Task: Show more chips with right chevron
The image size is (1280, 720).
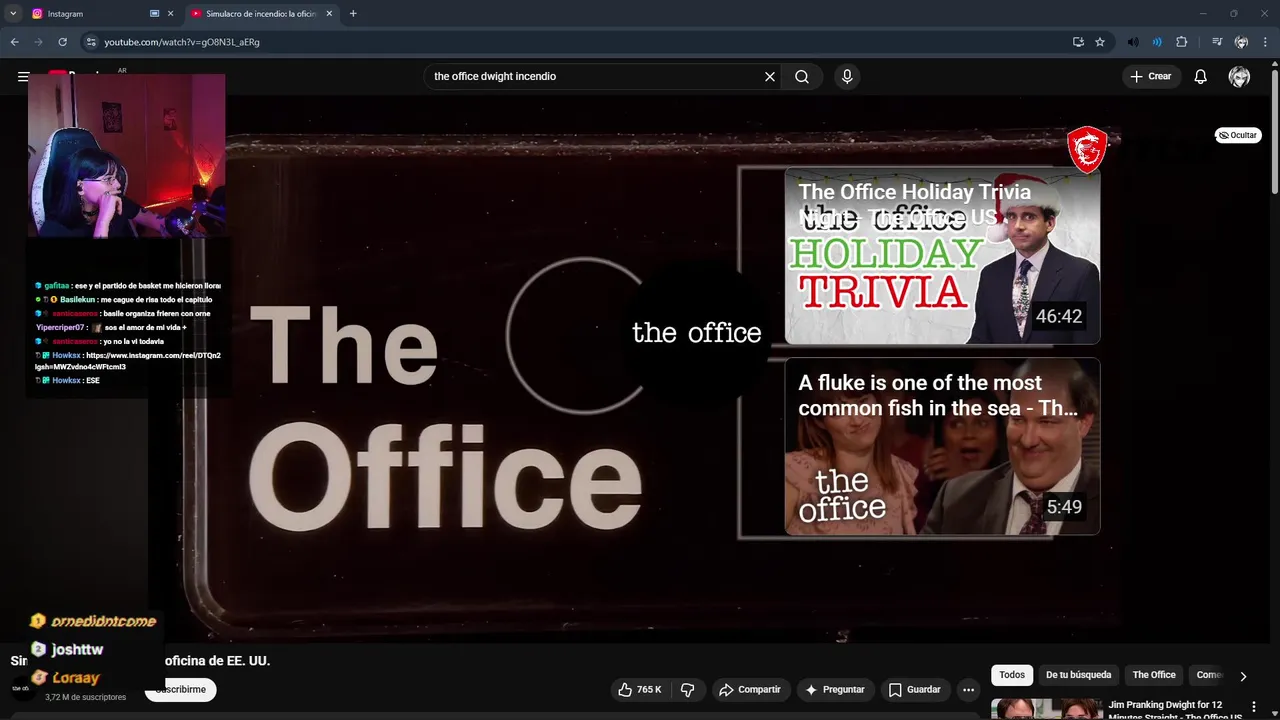Action: [1243, 676]
